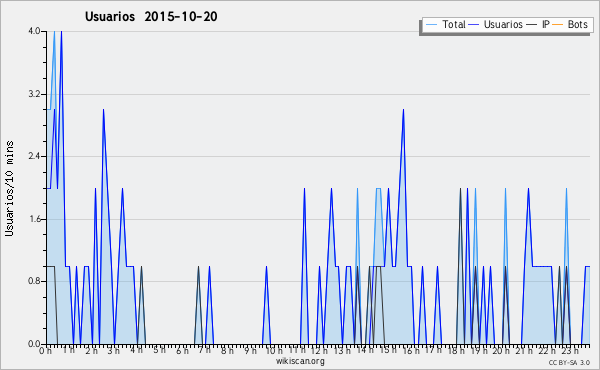Click the 'CC BY-SA 3.0' license text
600x370 pixels.
click(x=569, y=362)
